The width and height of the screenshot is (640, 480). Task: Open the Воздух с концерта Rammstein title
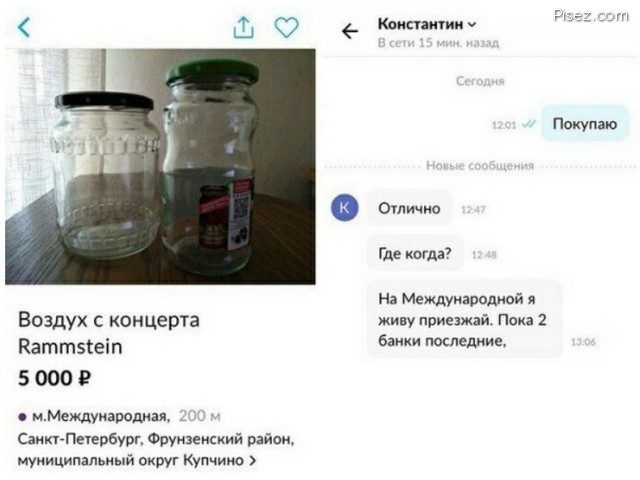point(109,333)
